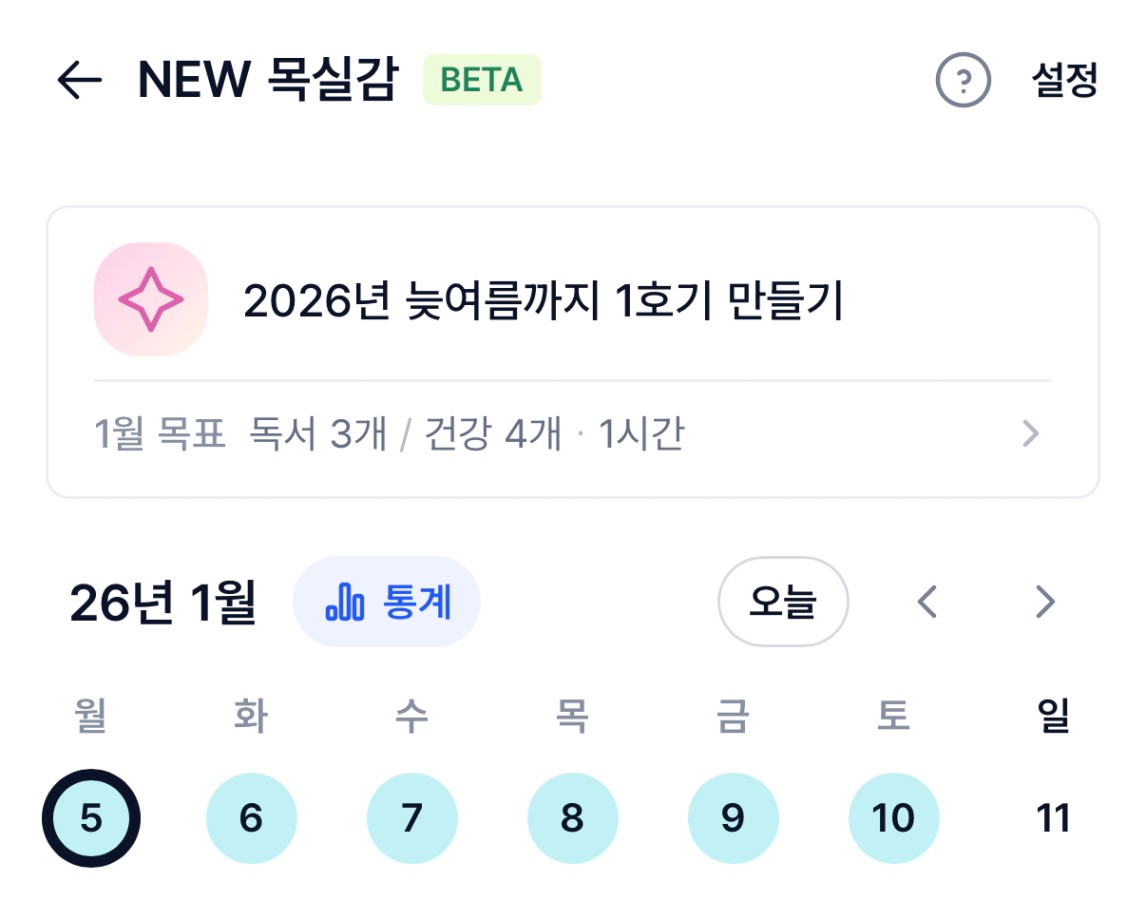Pick Sunday the 11th
1146x920 pixels.
[1054, 818]
